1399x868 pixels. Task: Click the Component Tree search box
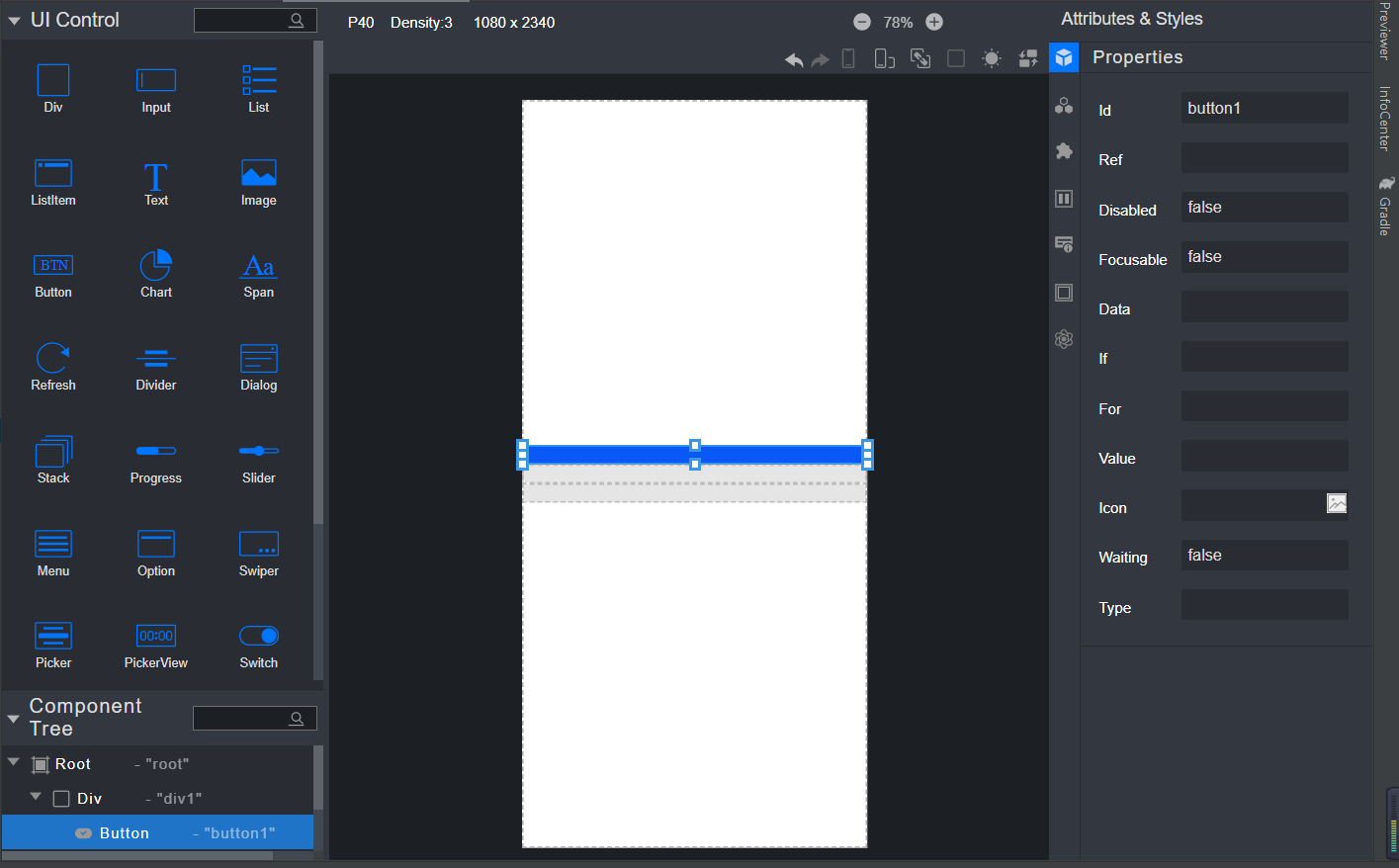click(x=255, y=718)
